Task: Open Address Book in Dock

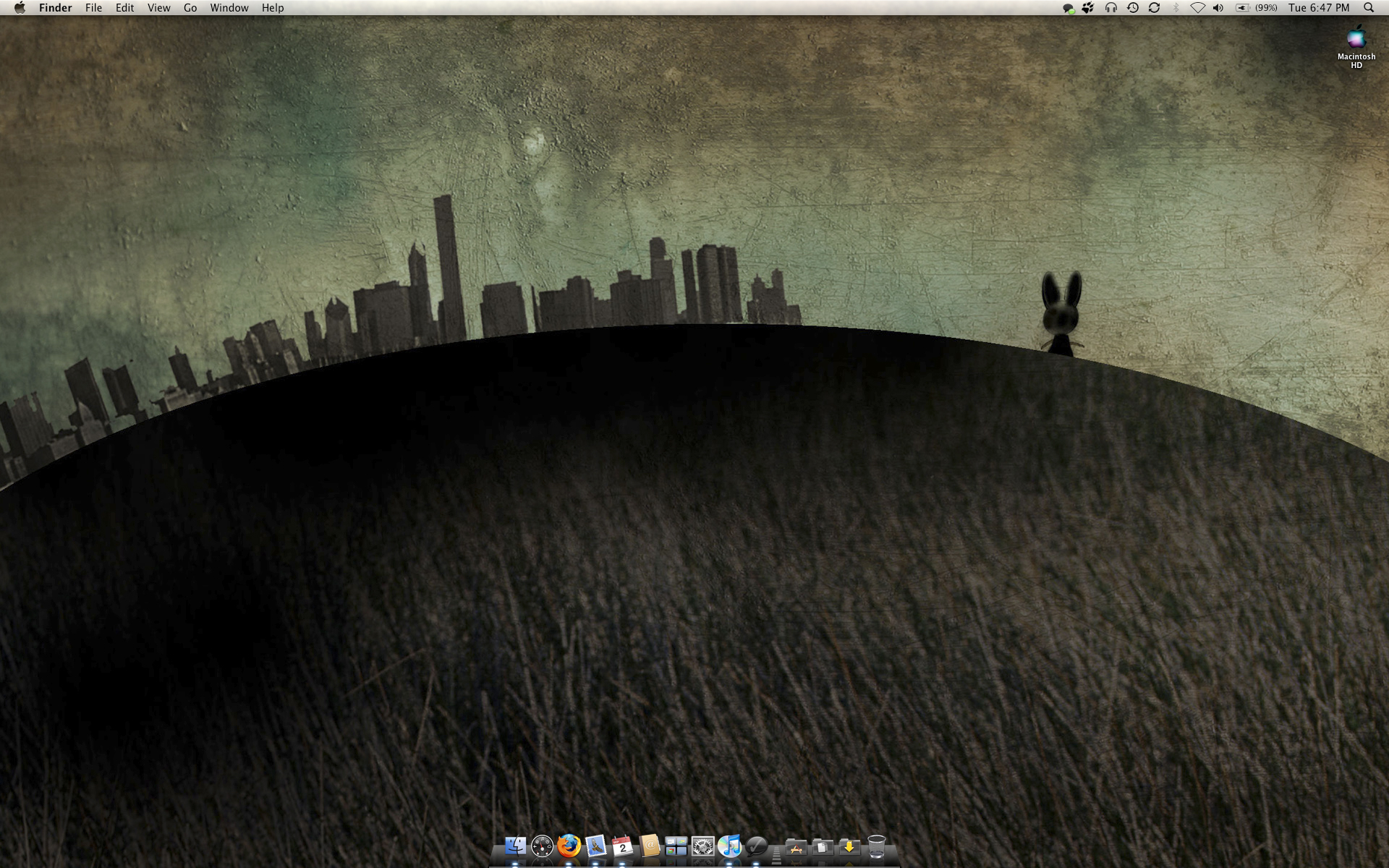Action: coord(649,846)
